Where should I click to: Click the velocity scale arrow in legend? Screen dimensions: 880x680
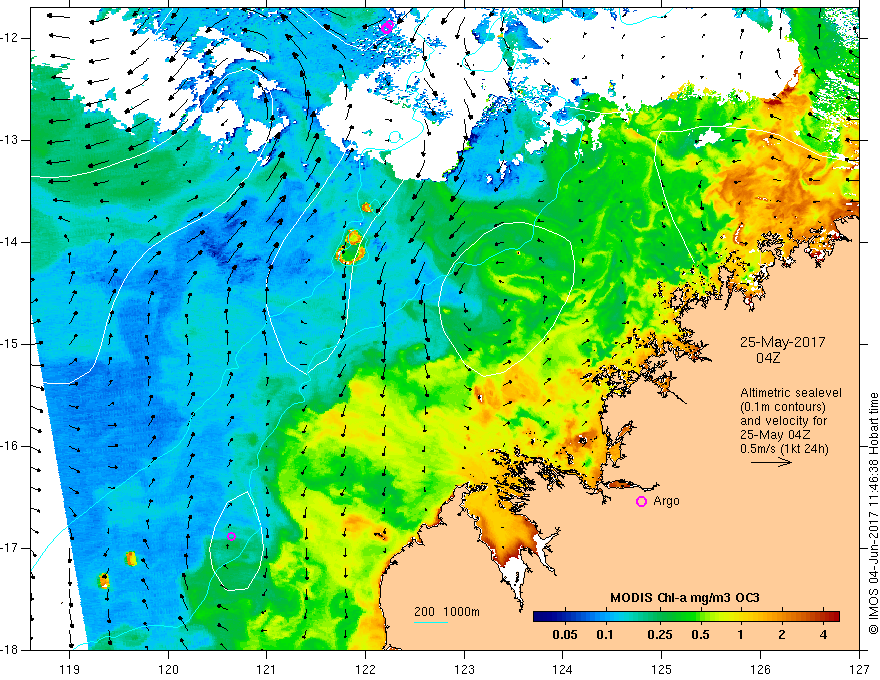pyautogui.click(x=771, y=462)
